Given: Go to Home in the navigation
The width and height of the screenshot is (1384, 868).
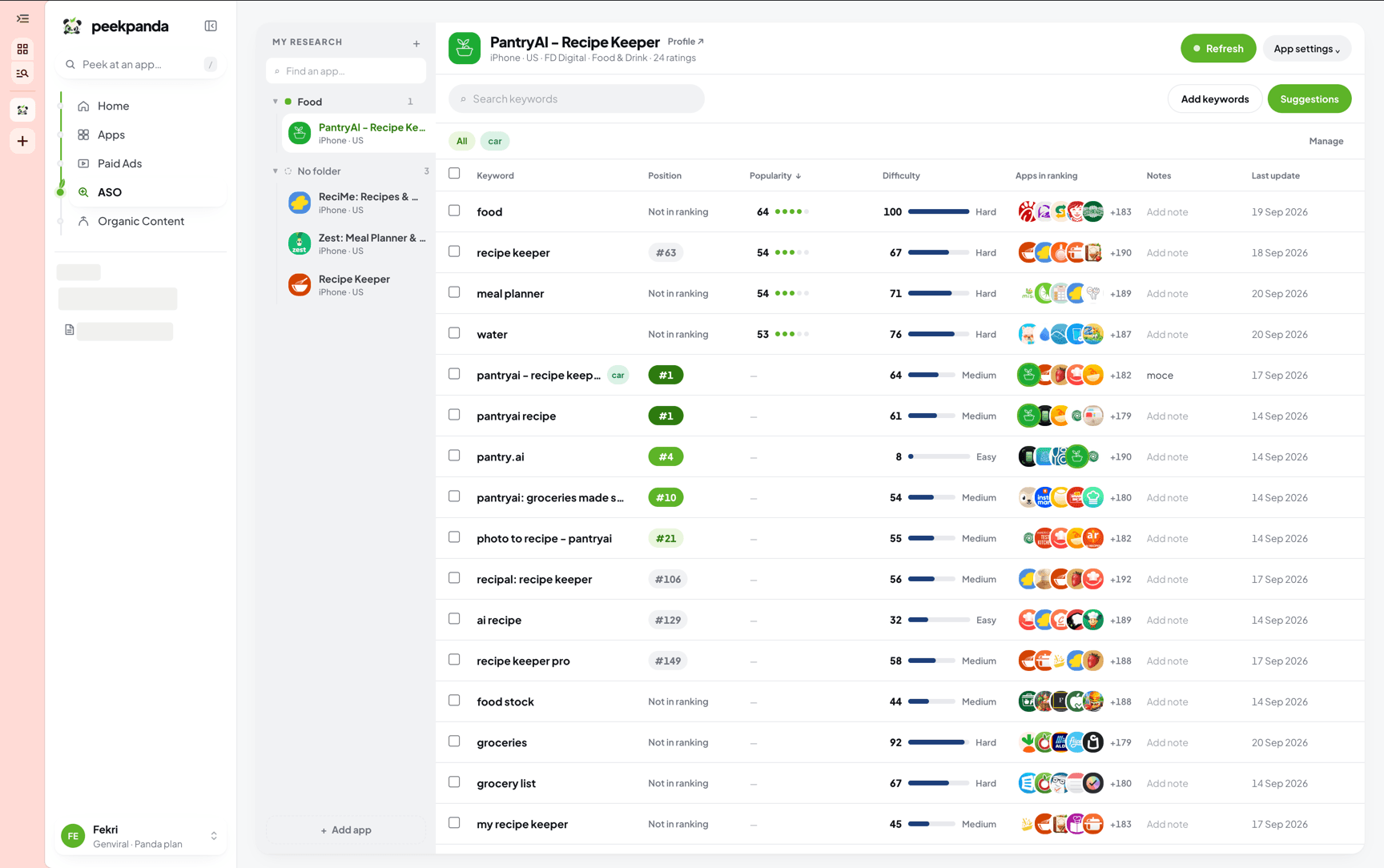Looking at the screenshot, I should [x=113, y=106].
